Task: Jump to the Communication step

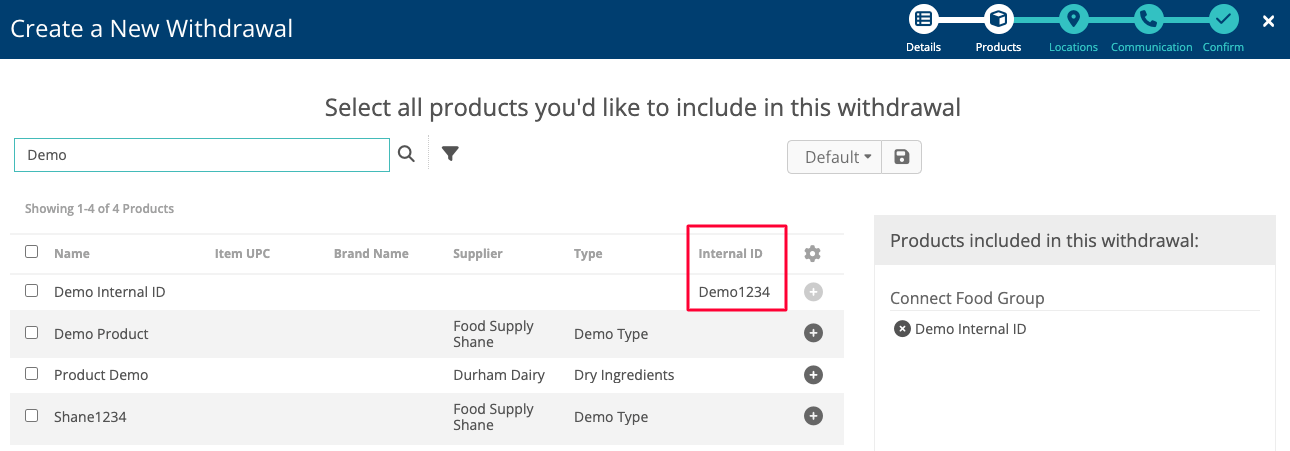Action: pos(1149,19)
